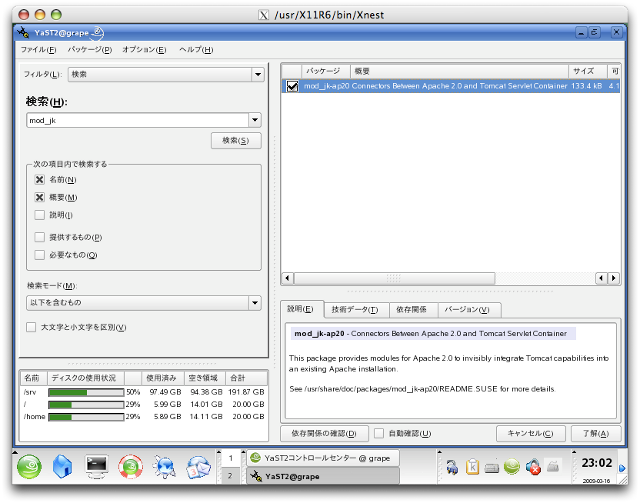Image resolution: width=640 pixels, height=503 pixels.
Task: Open the SUSE start menu icon
Action: point(26,466)
